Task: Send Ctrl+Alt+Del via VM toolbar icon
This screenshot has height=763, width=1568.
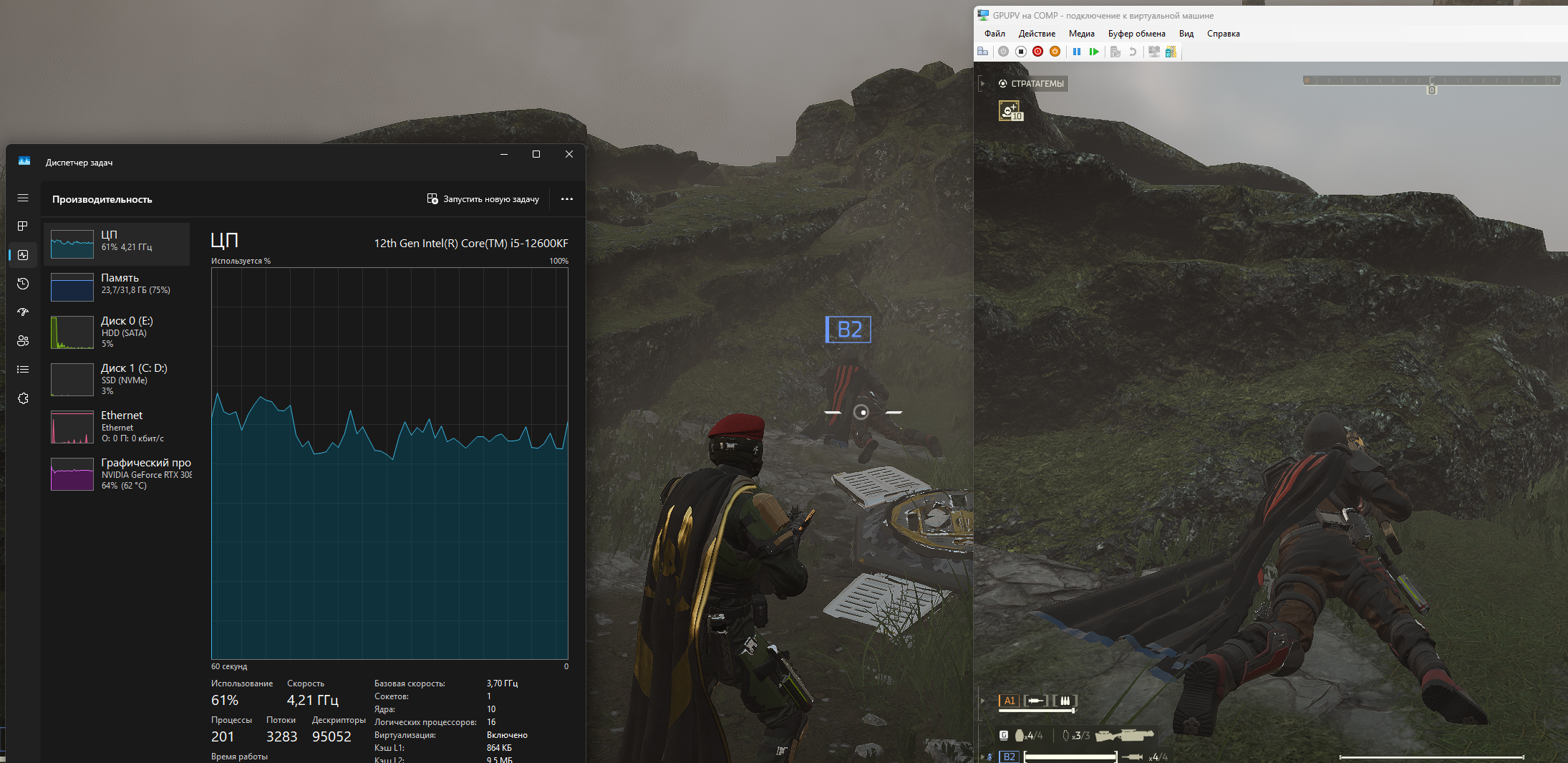Action: (983, 52)
